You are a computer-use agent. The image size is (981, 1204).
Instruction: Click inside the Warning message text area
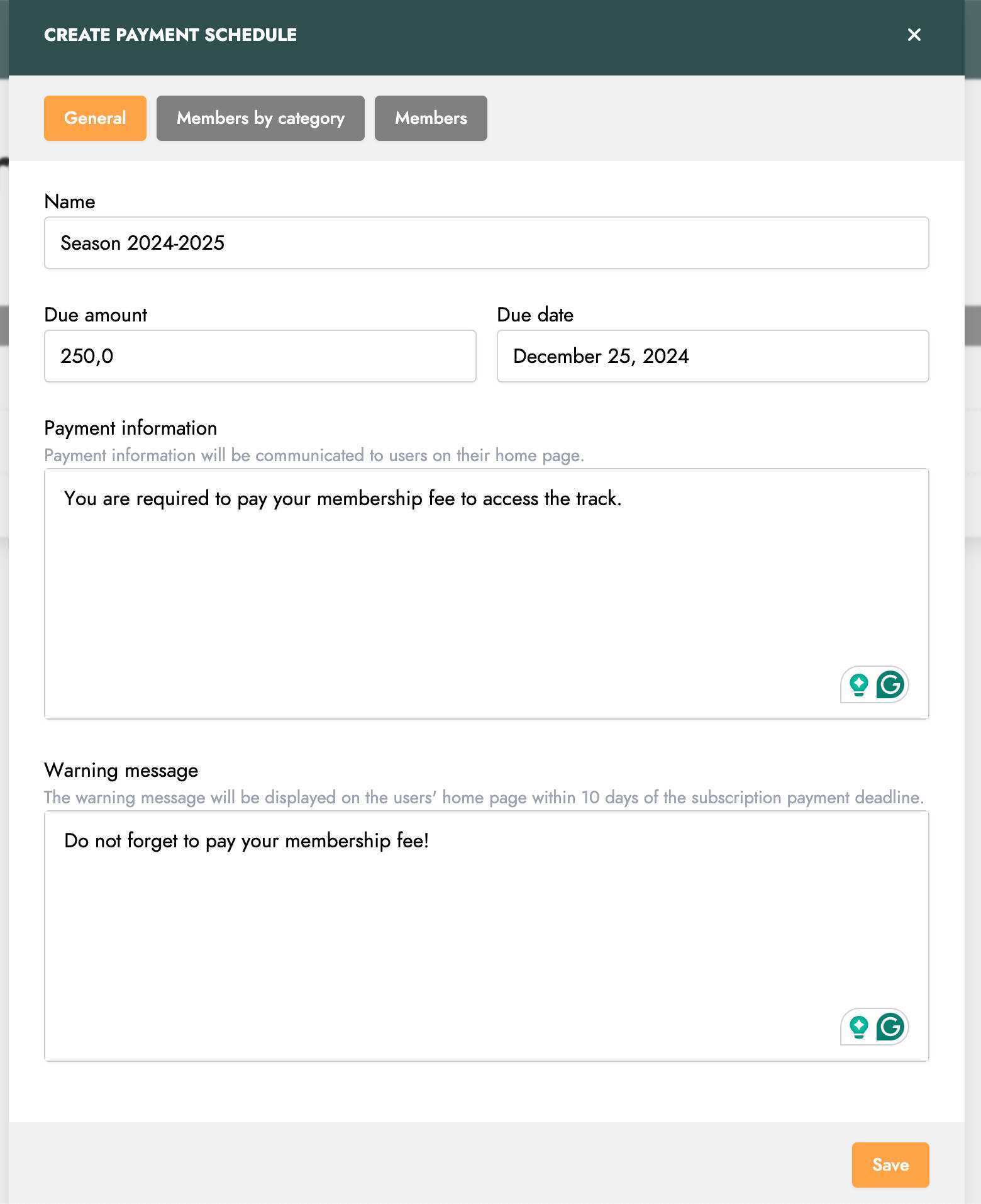tap(486, 936)
